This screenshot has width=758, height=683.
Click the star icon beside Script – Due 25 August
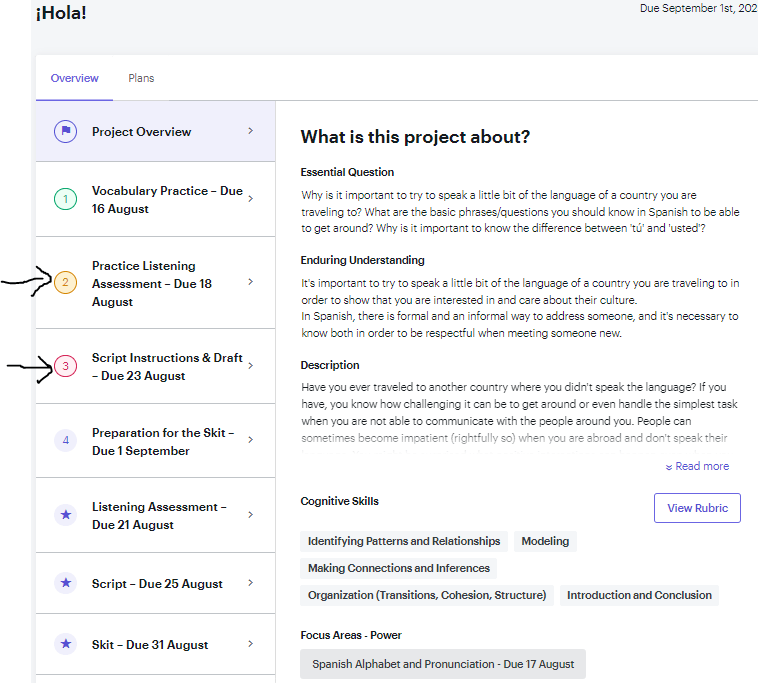tap(65, 583)
